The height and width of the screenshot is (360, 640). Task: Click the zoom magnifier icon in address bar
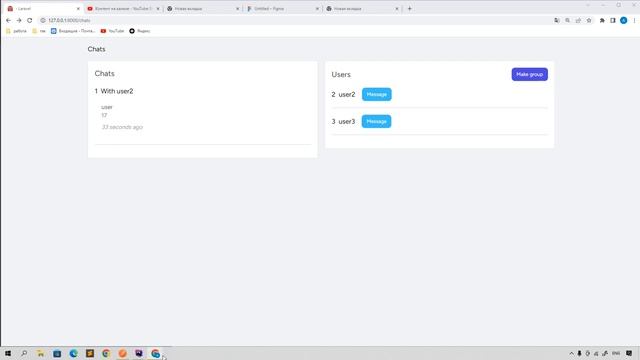point(567,20)
